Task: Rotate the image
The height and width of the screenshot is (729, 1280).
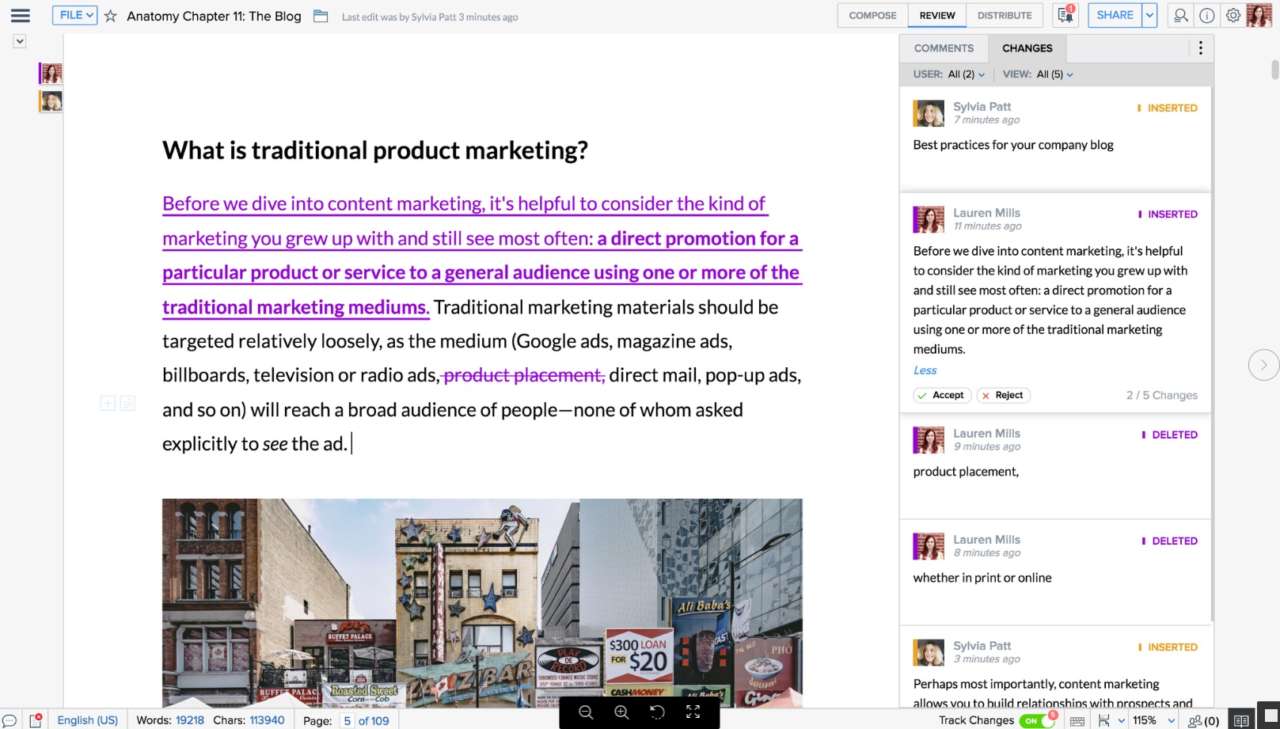Action: pos(657,712)
